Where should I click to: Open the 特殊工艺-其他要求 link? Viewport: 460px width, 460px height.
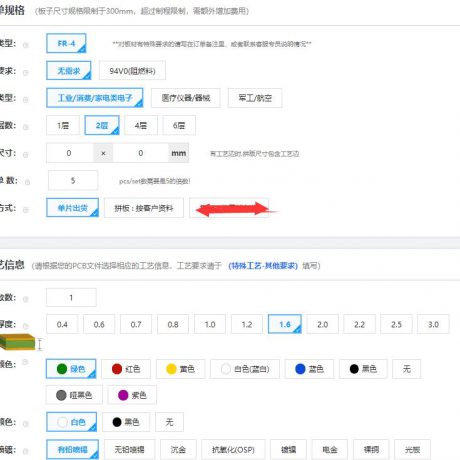[263, 266]
